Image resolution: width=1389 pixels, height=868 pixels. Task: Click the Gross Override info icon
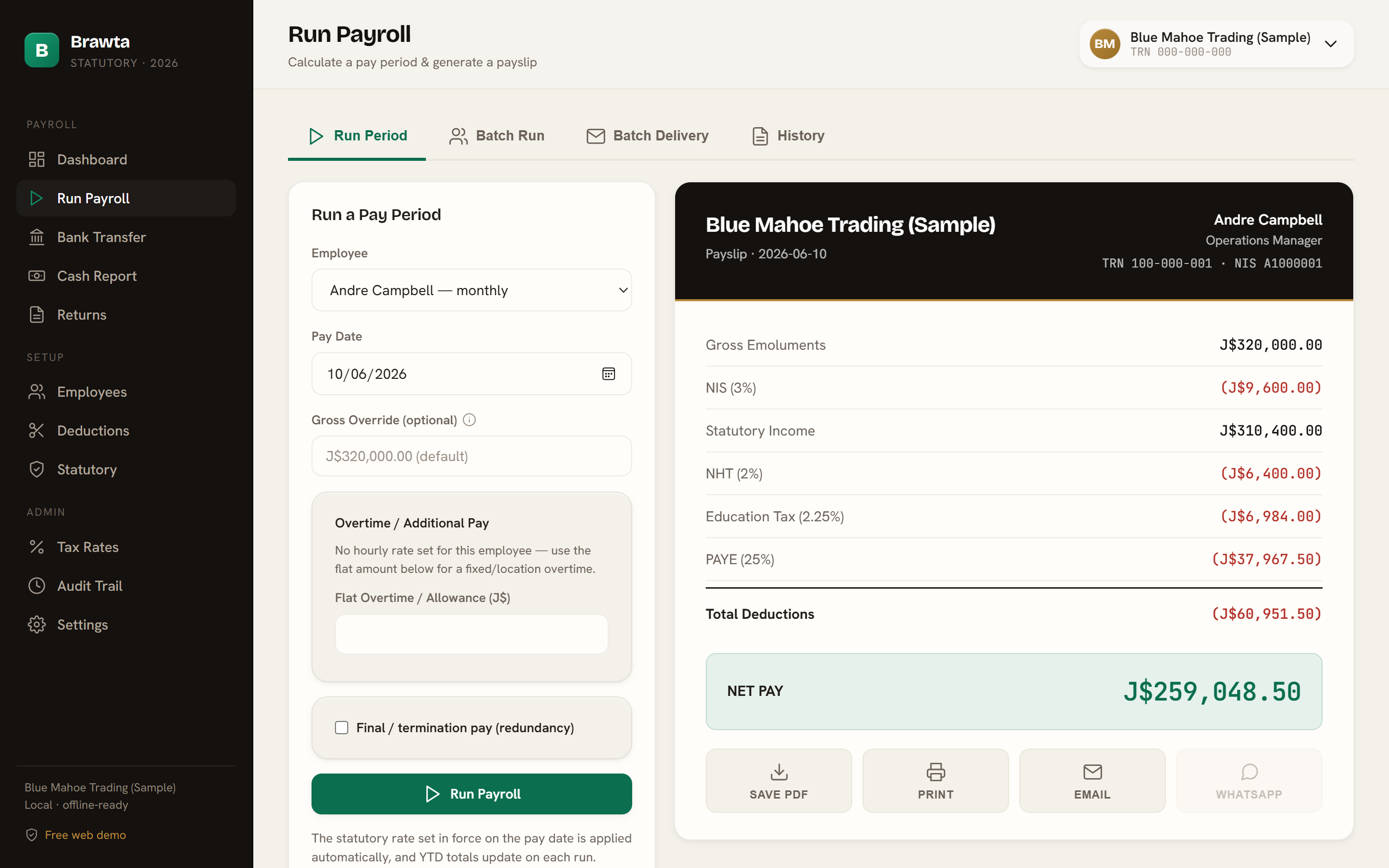point(469,420)
